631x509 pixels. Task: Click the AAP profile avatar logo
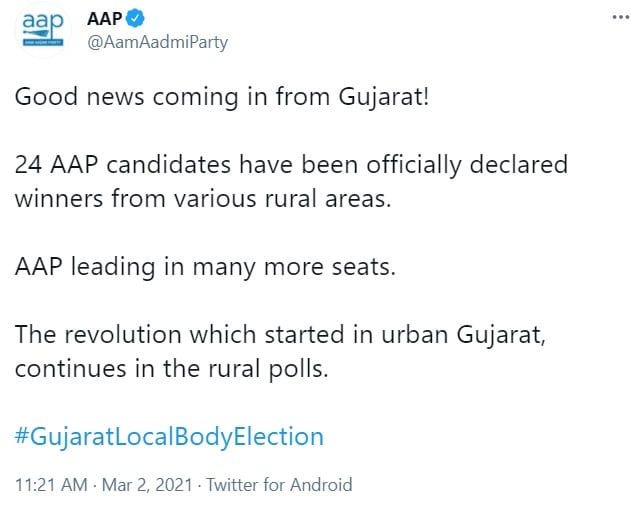[43, 30]
